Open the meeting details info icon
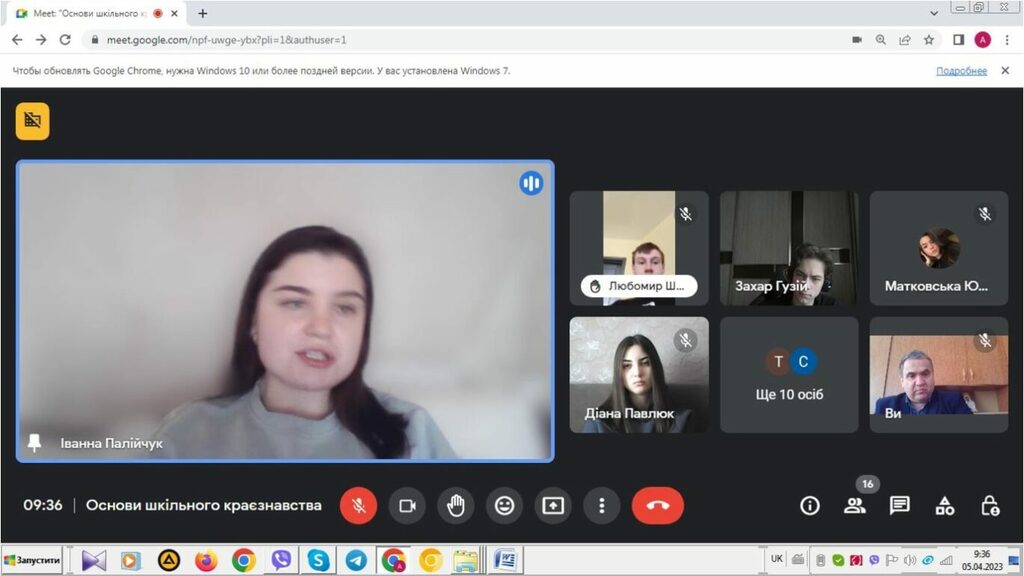 tap(810, 506)
